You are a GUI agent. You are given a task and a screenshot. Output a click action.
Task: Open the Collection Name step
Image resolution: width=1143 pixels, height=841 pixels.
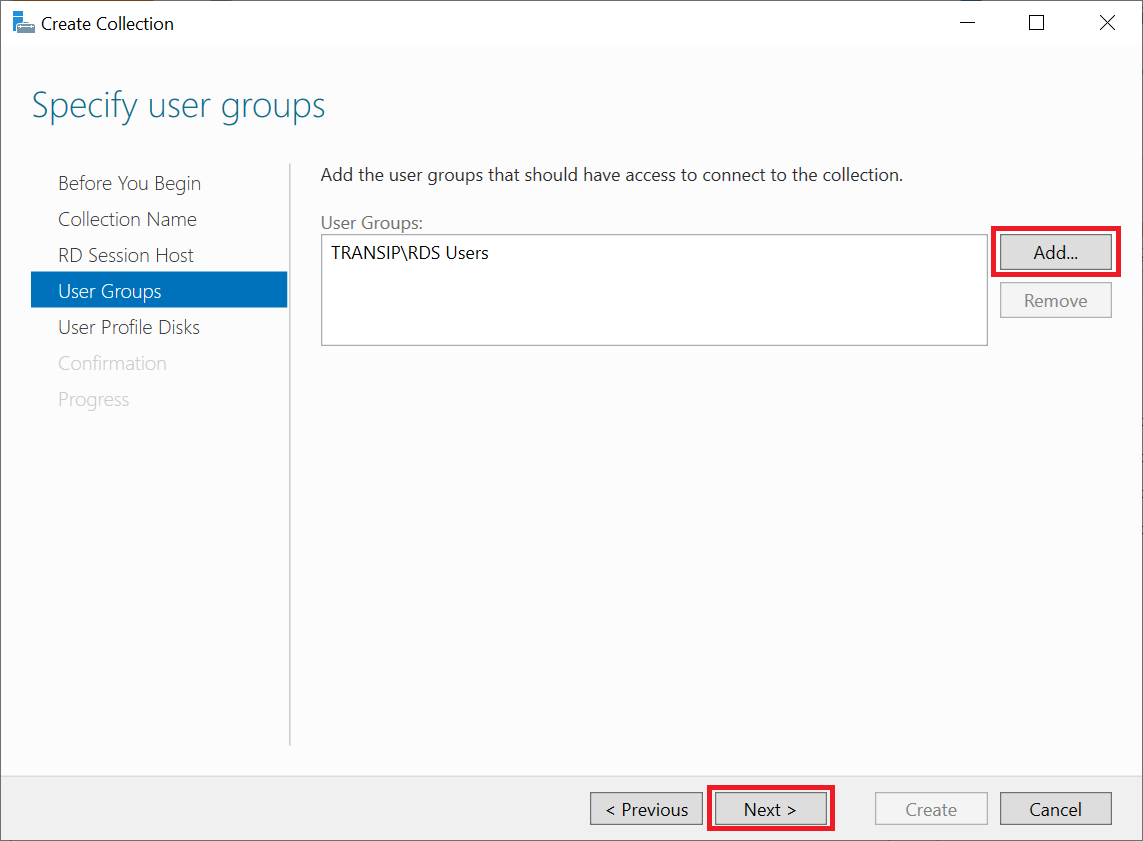coord(127,219)
